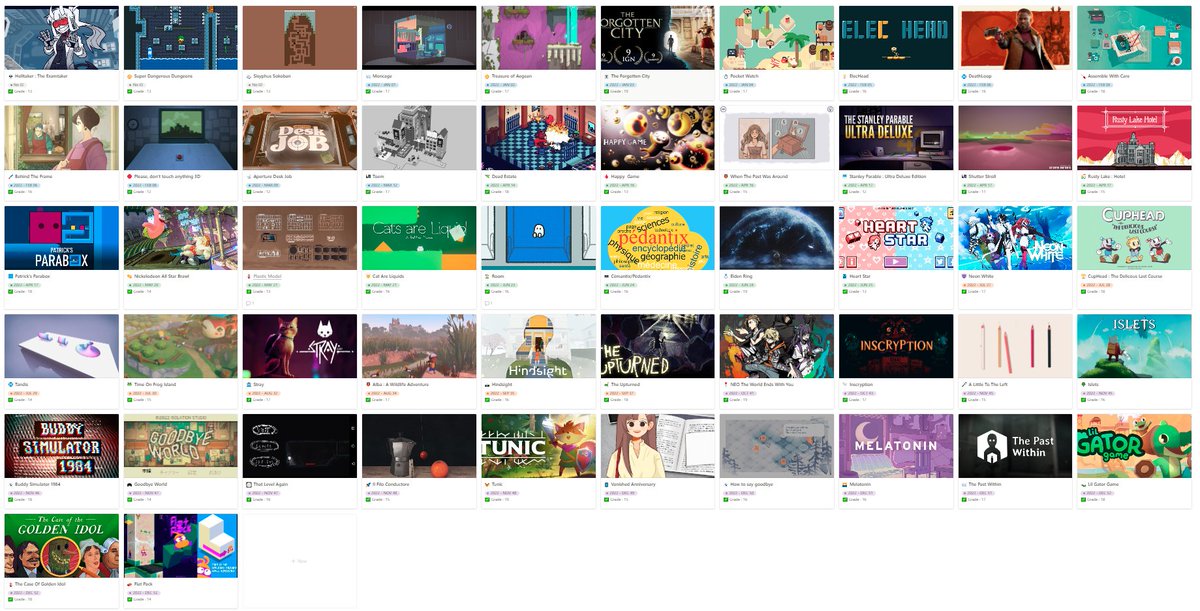
Task: Click the Stray page icon
Action: pyautogui.click(x=248, y=384)
